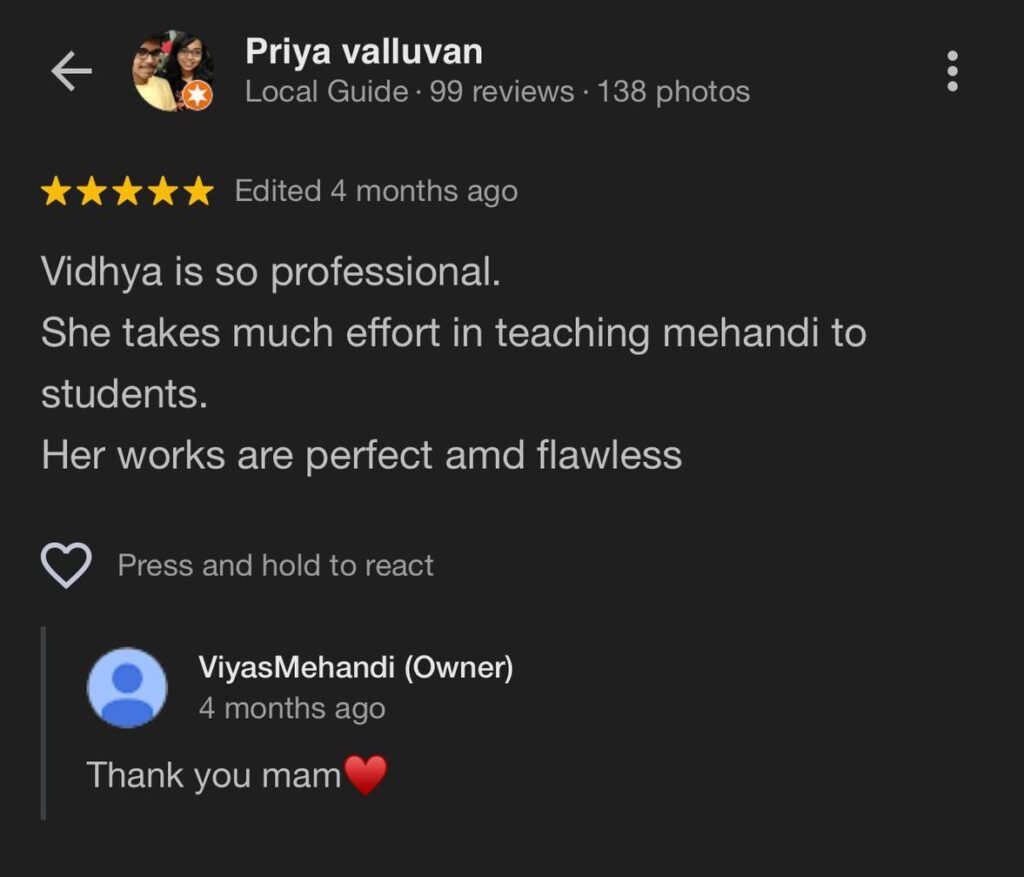Go back using the left arrow
Viewport: 1024px width, 877px height.
[x=71, y=72]
